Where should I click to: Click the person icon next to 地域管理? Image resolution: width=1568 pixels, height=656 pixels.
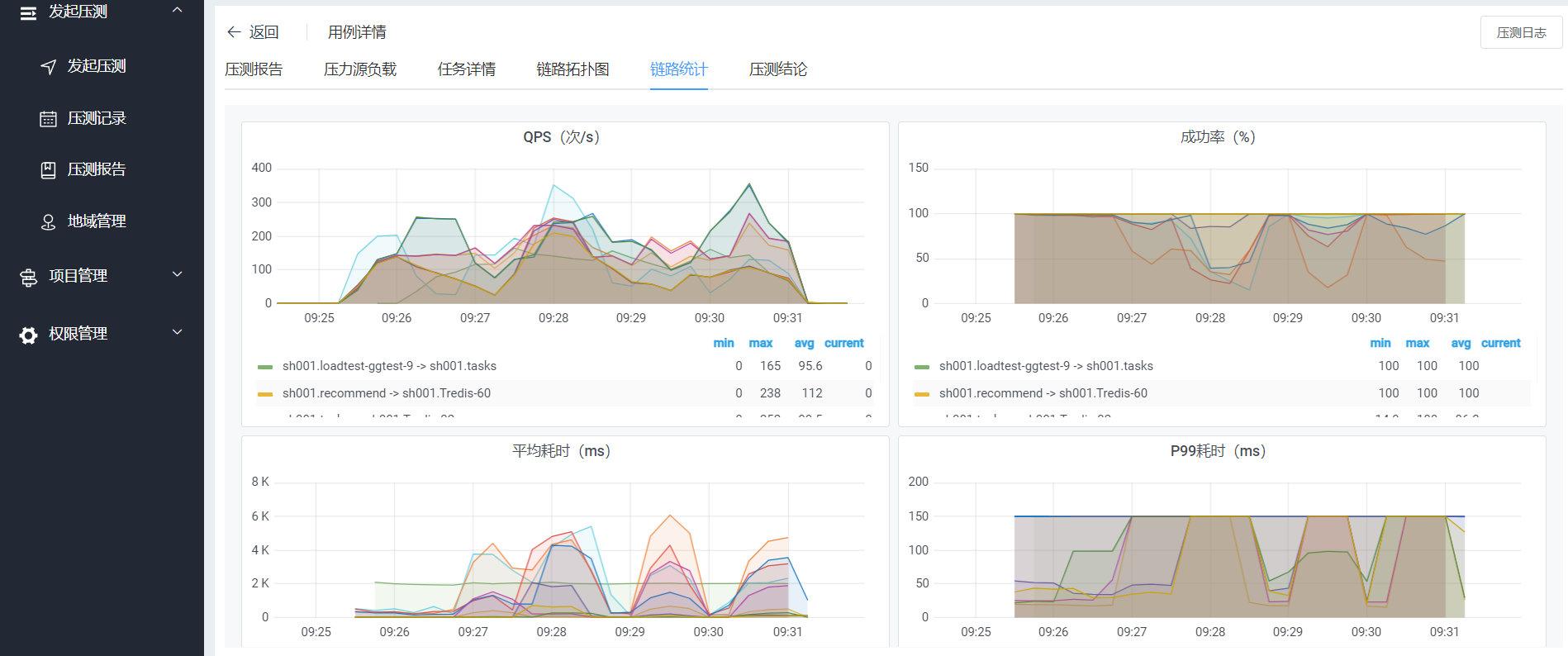(x=49, y=222)
